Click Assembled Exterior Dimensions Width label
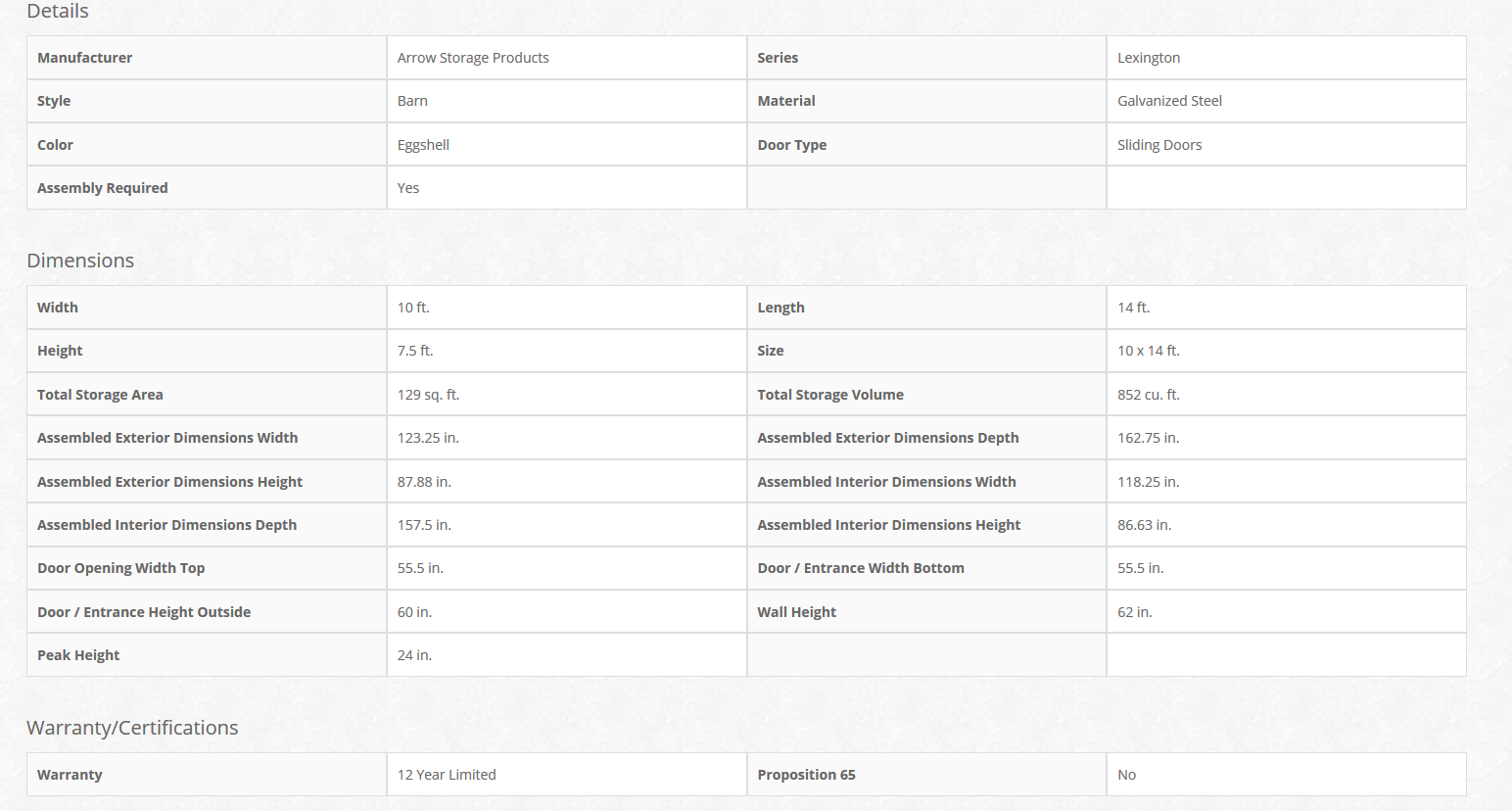 pyautogui.click(x=167, y=438)
